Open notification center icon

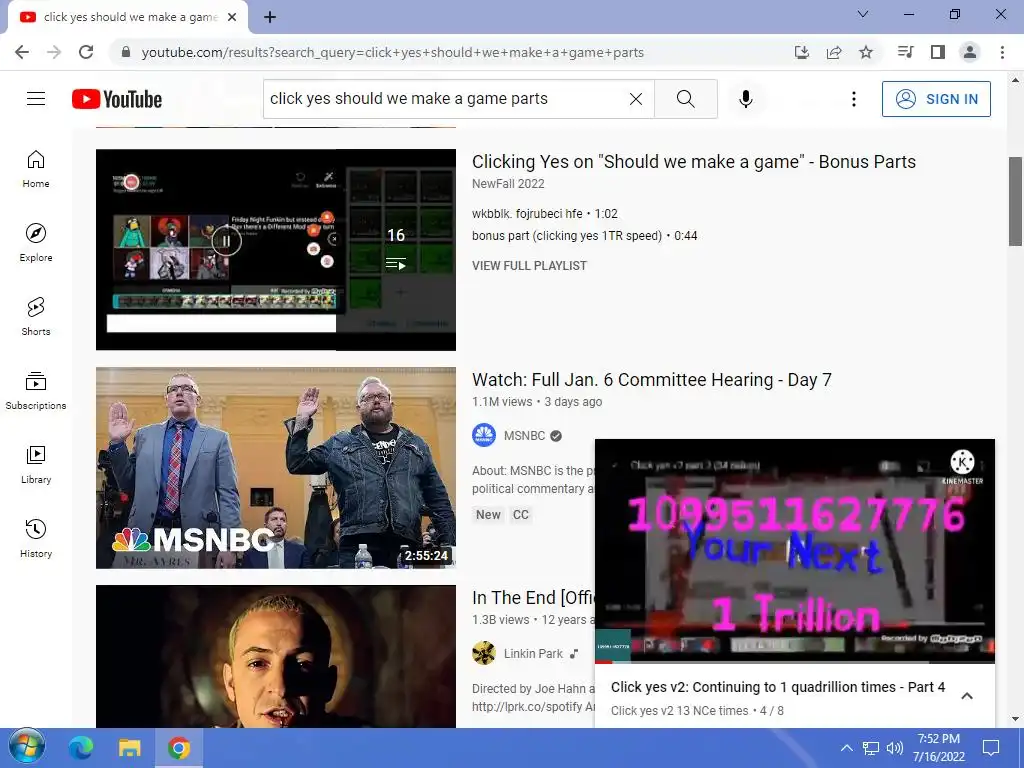[x=991, y=748]
